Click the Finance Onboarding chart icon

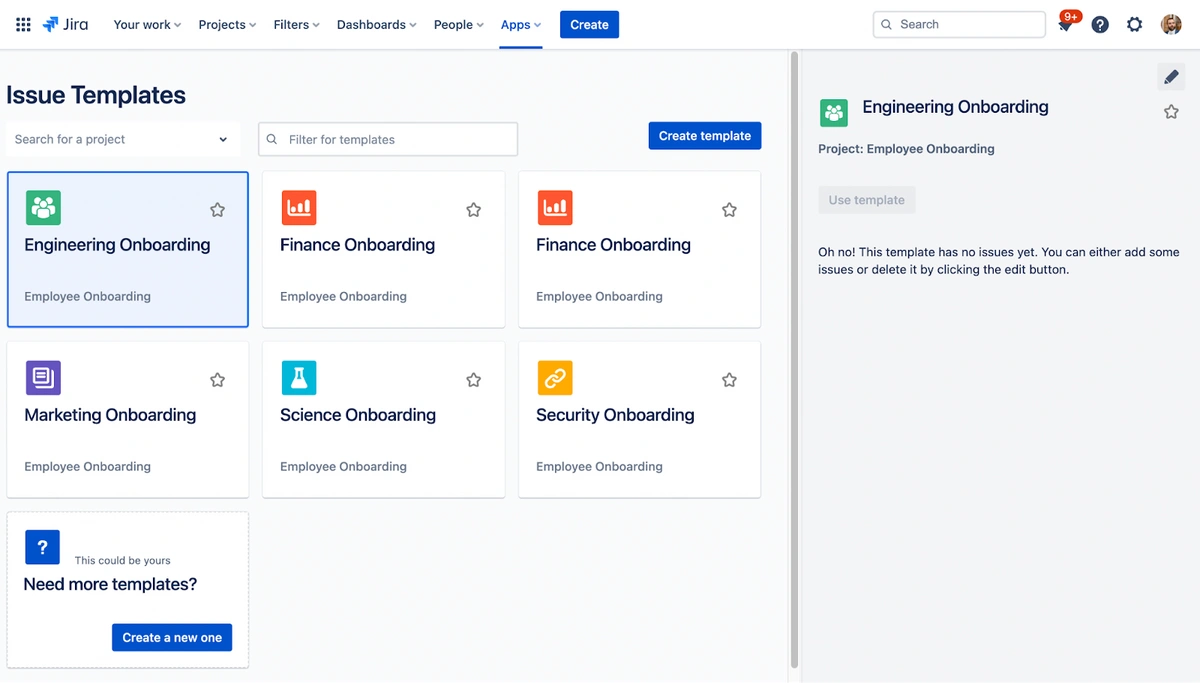(x=299, y=207)
